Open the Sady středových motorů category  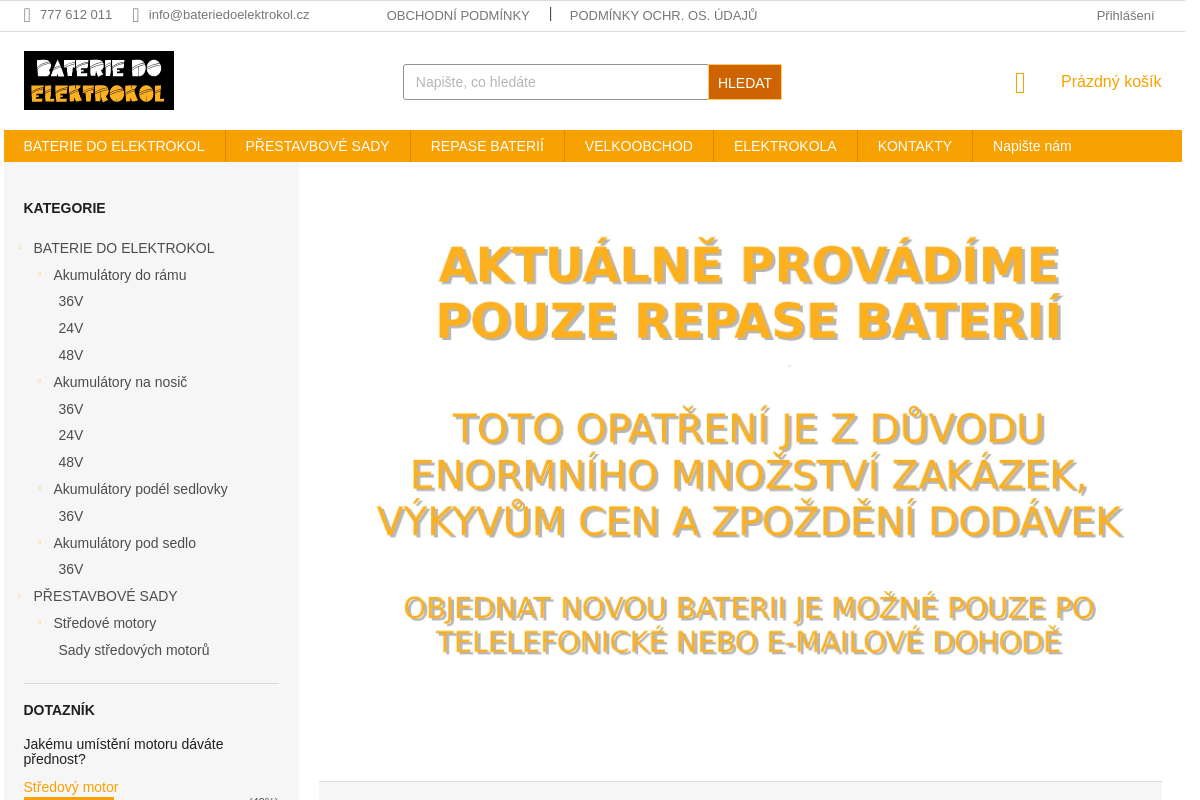[134, 650]
